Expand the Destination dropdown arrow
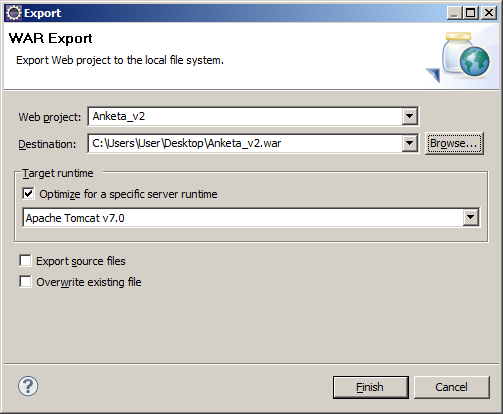Viewport: 503px width, 414px height. click(x=409, y=143)
